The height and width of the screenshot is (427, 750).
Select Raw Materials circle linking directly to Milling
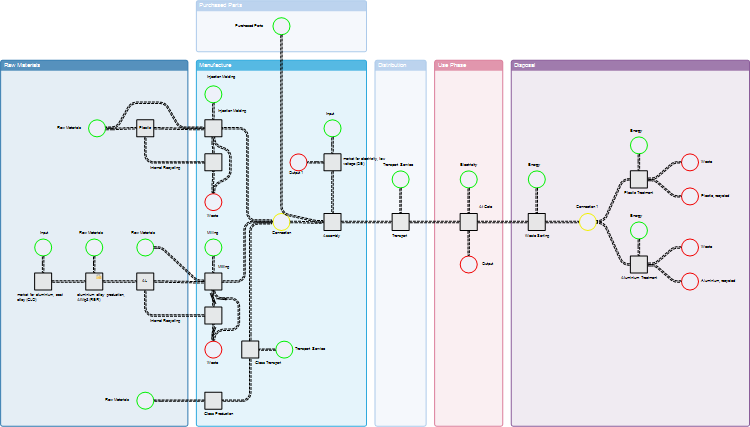point(145,247)
